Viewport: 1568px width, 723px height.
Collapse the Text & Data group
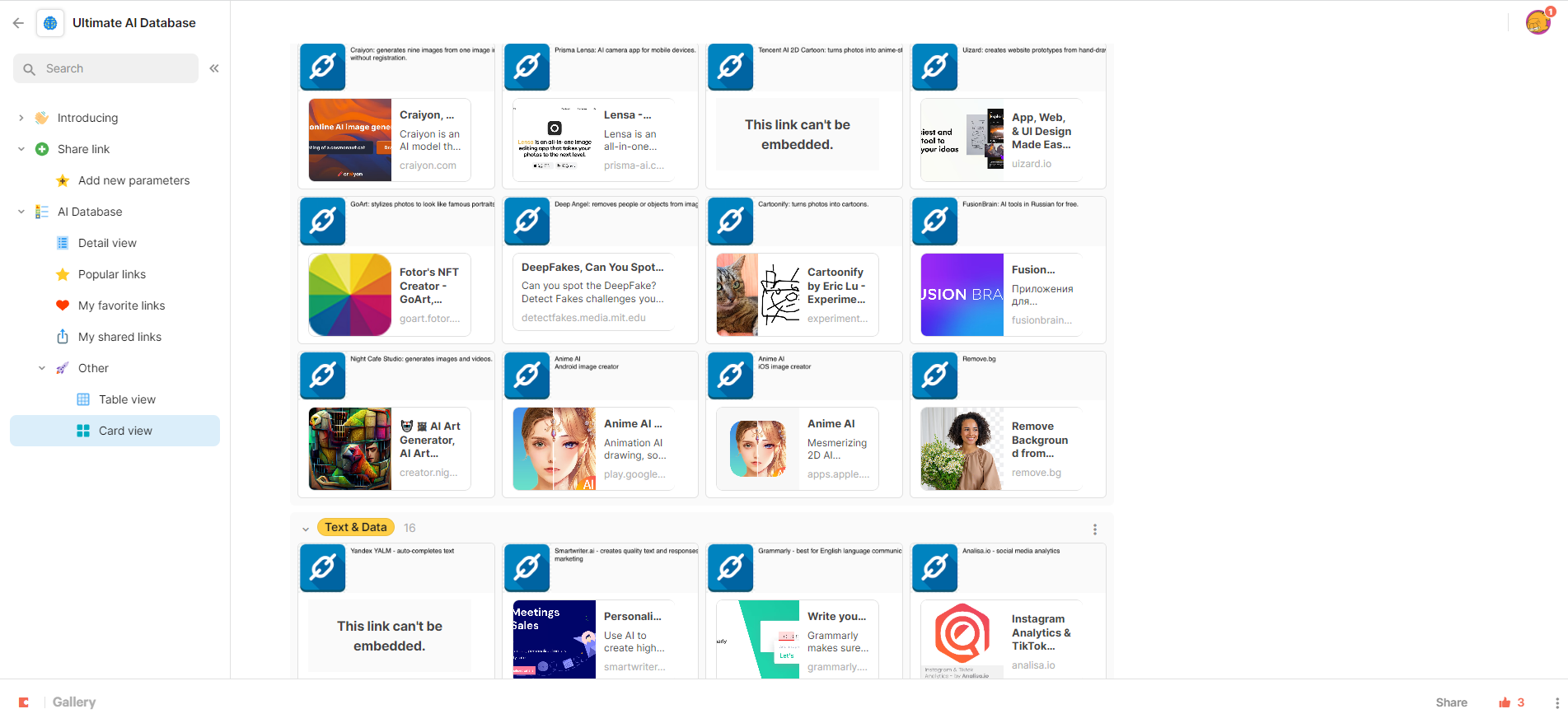coord(306,529)
